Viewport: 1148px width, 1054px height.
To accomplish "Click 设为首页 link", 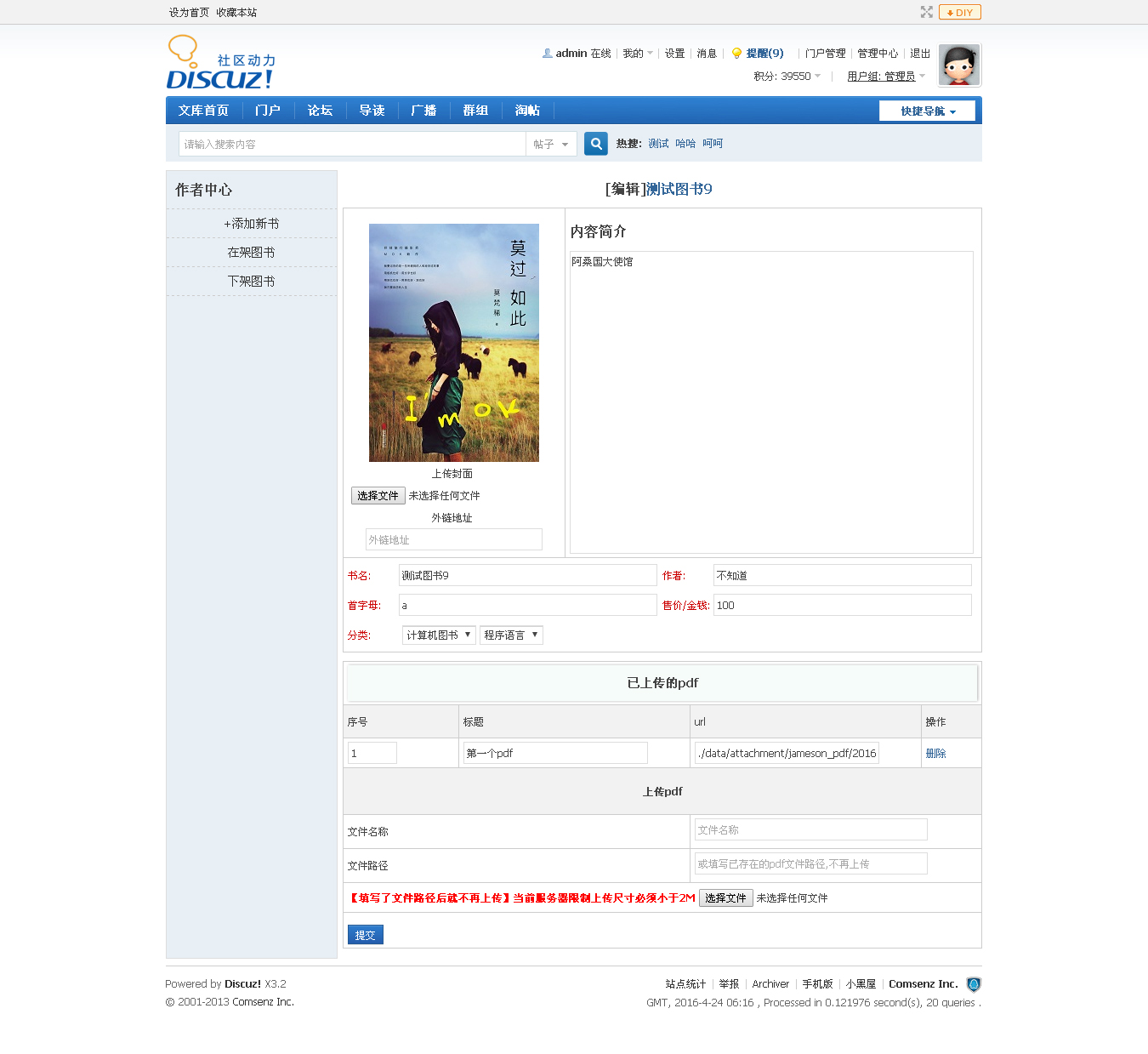I will point(189,12).
